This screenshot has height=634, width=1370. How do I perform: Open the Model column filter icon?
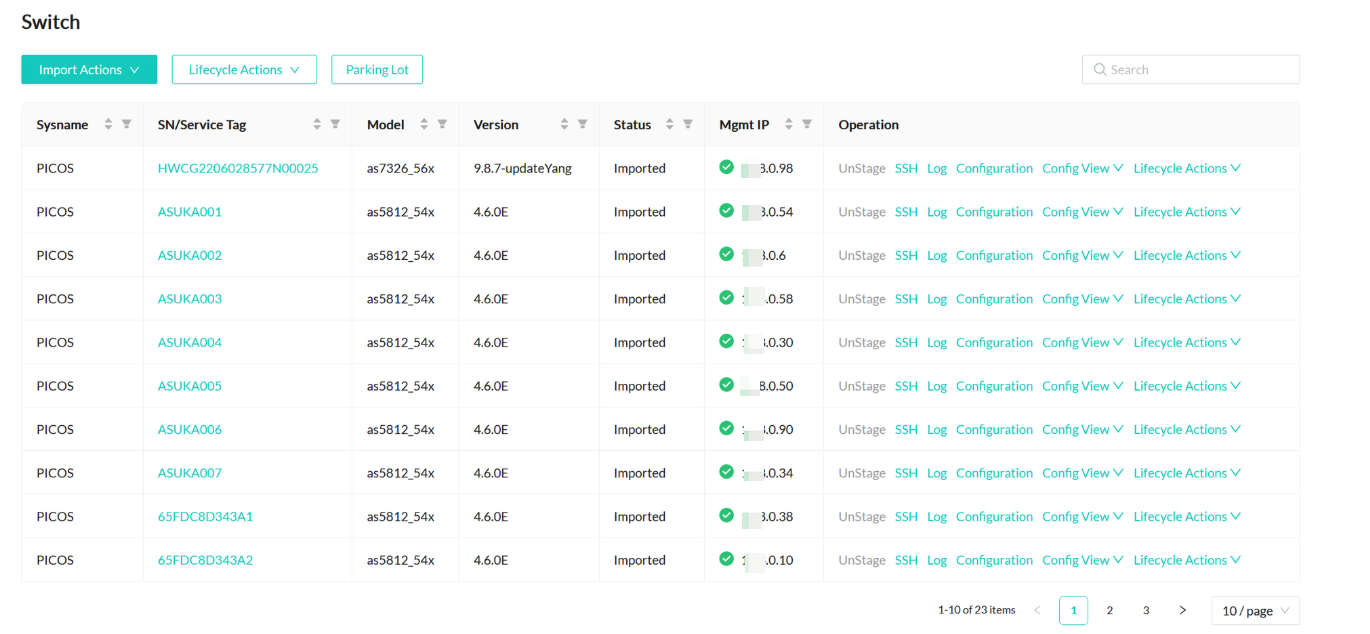442,125
